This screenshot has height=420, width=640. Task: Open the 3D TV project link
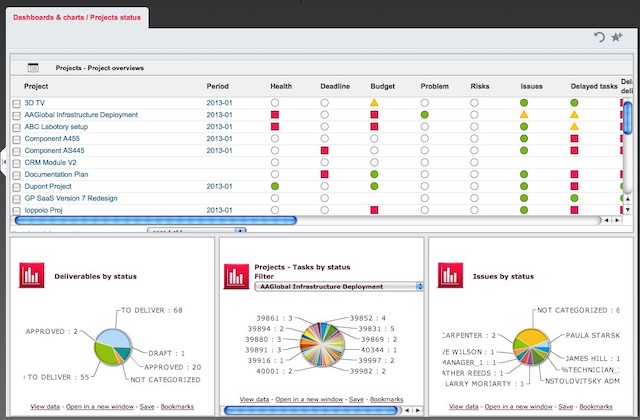34,103
